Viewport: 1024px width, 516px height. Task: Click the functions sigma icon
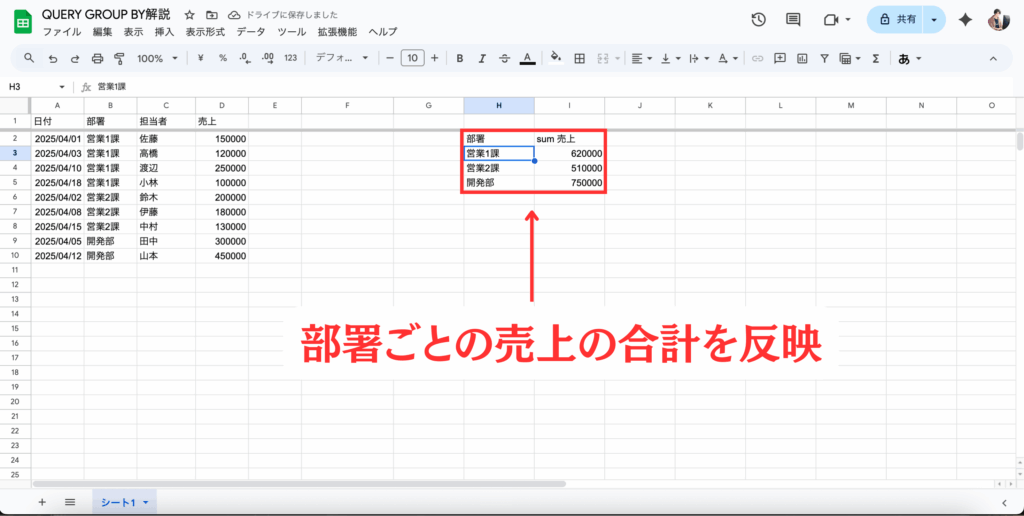(875, 59)
